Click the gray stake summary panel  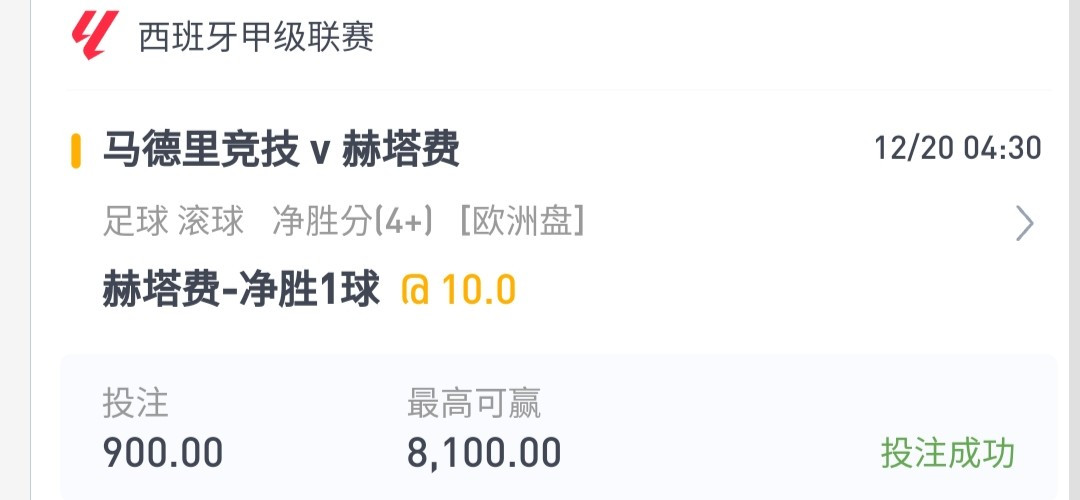(559, 427)
